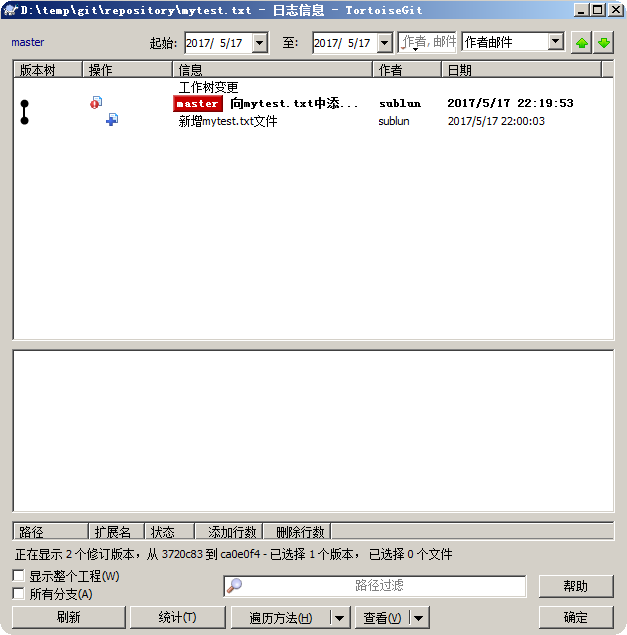
Task: Expand the 遍历方法(H) dropdown arrow
Action: point(339,618)
